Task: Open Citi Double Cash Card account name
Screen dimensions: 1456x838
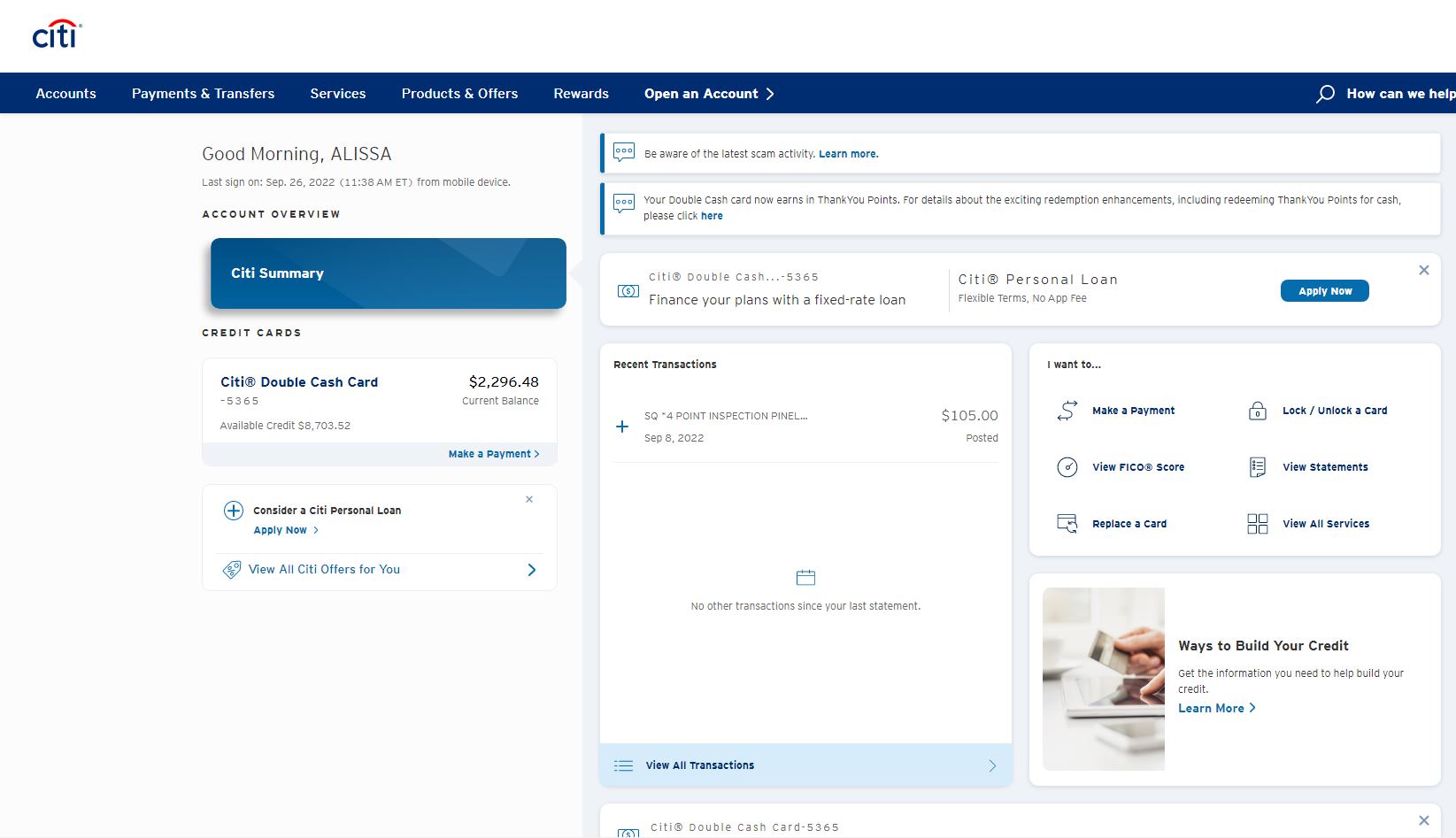Action: pos(299,382)
